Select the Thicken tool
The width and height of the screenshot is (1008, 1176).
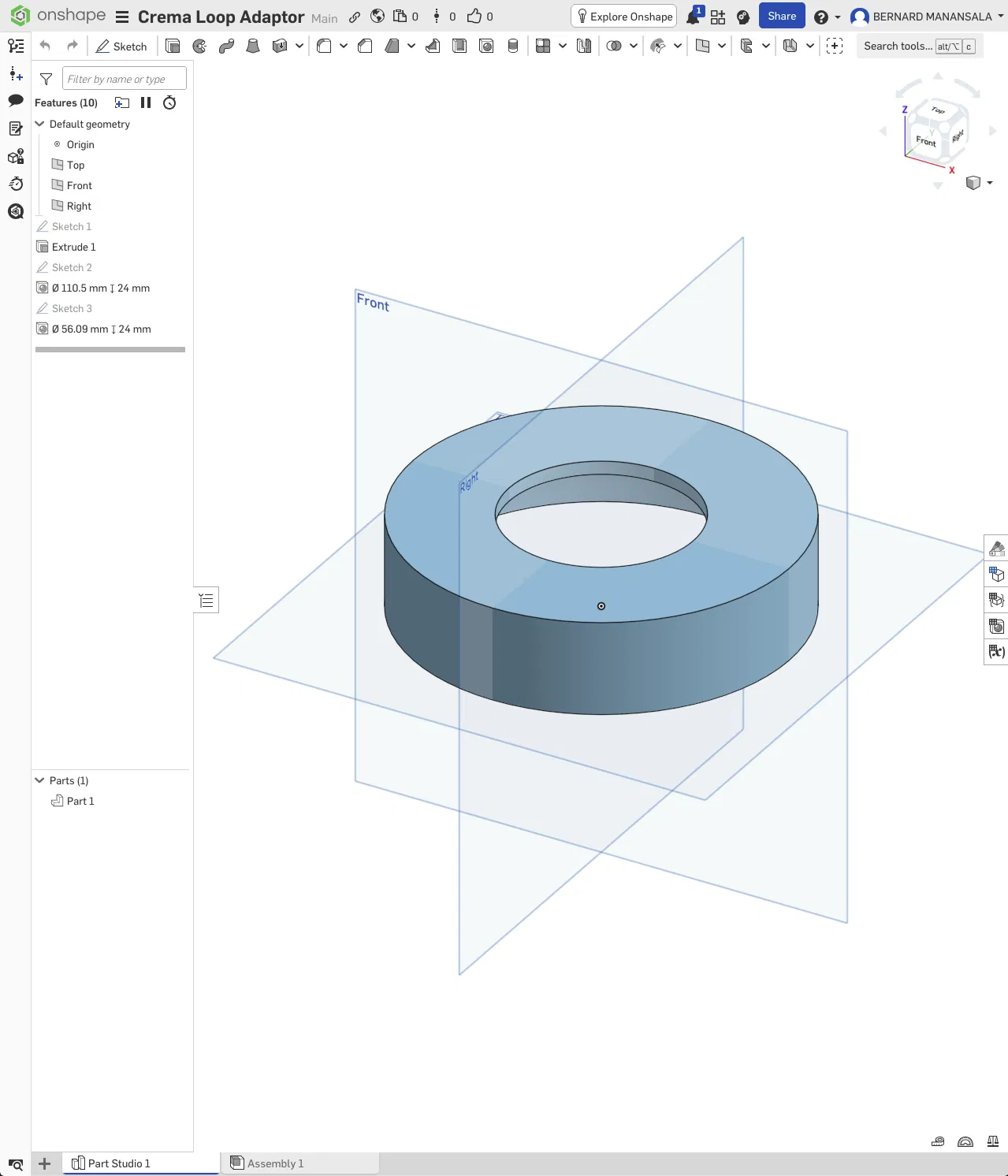click(280, 47)
